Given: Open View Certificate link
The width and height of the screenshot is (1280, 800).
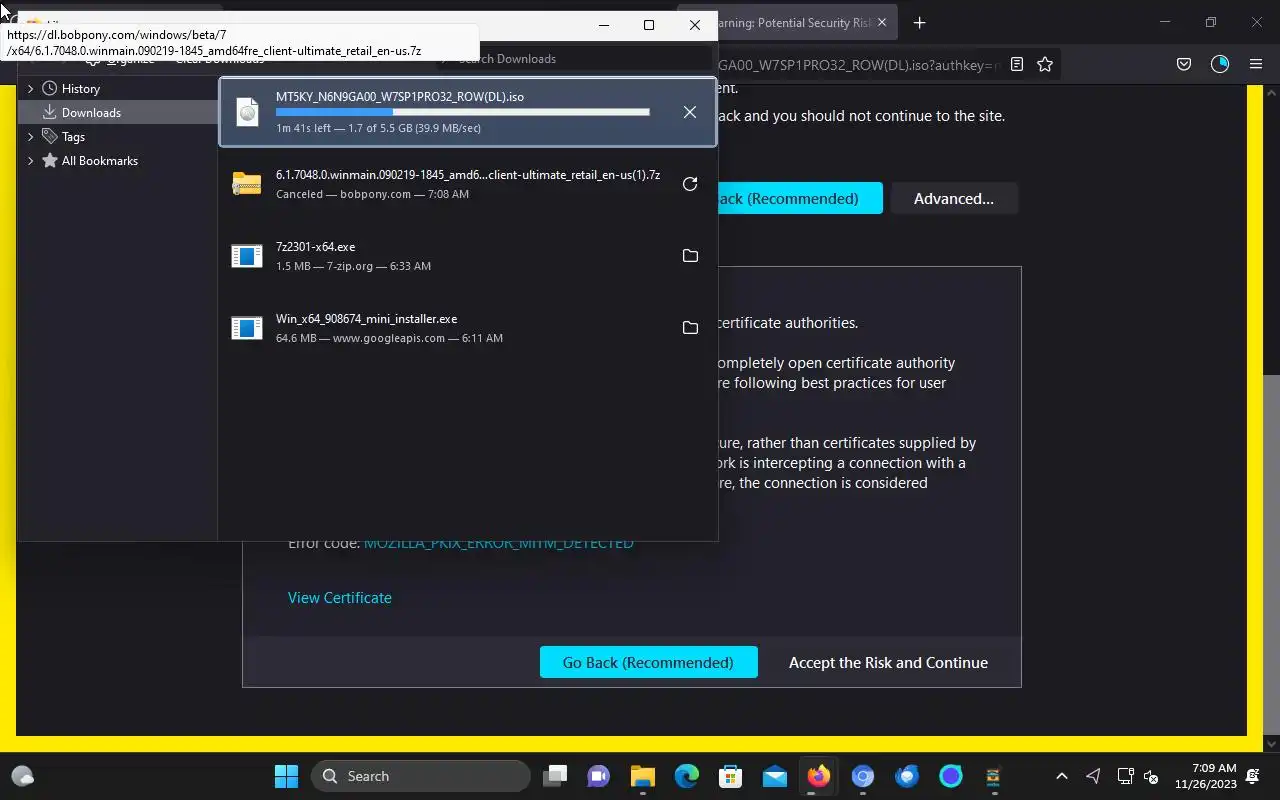Looking at the screenshot, I should coord(340,597).
